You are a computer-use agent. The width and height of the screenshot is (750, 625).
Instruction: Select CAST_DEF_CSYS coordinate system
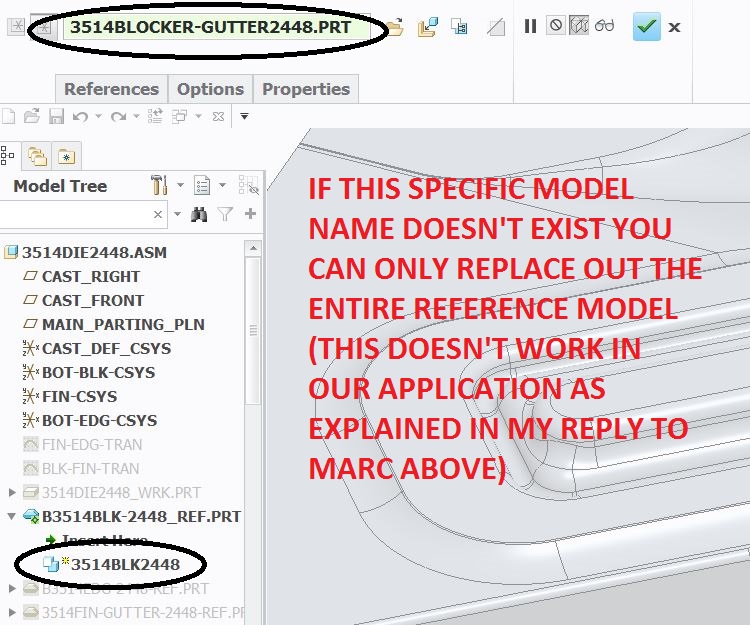[x=106, y=348]
